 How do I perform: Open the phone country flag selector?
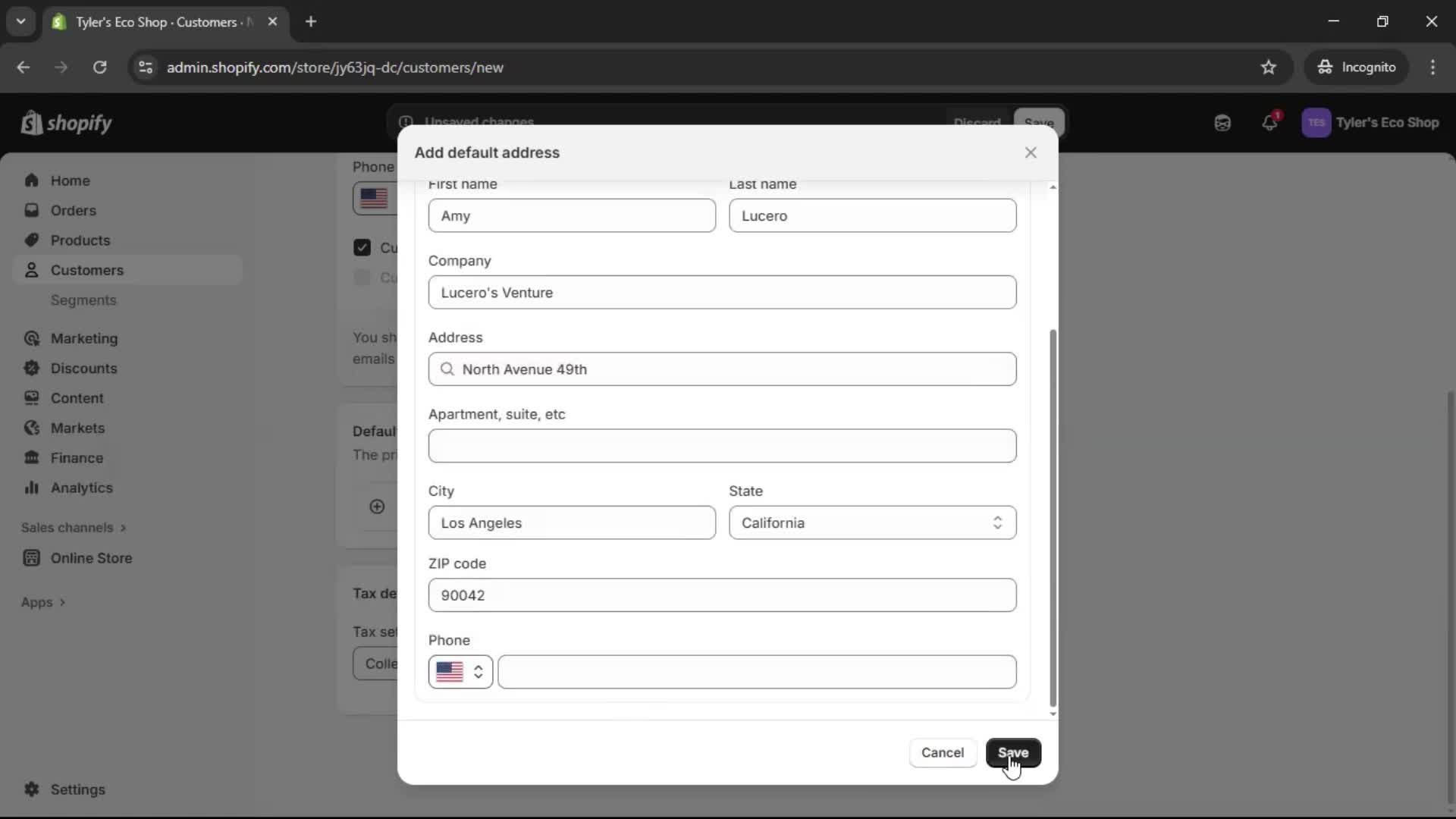click(x=460, y=672)
